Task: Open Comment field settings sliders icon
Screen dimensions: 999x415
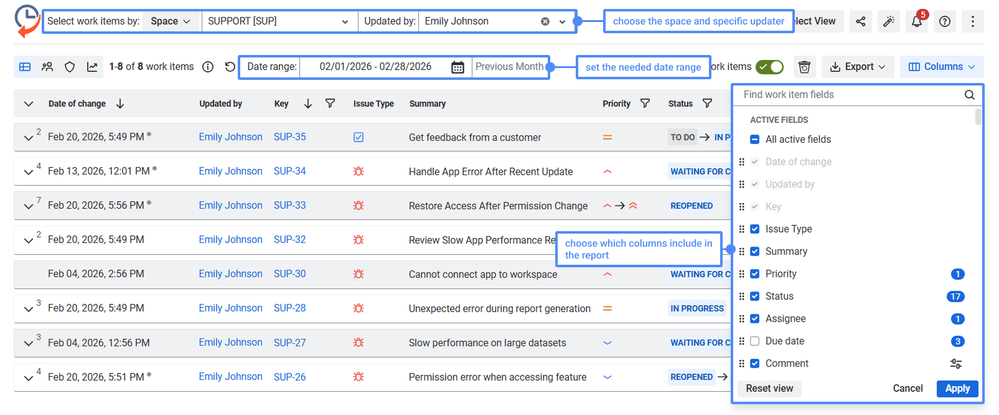Action: (x=956, y=363)
